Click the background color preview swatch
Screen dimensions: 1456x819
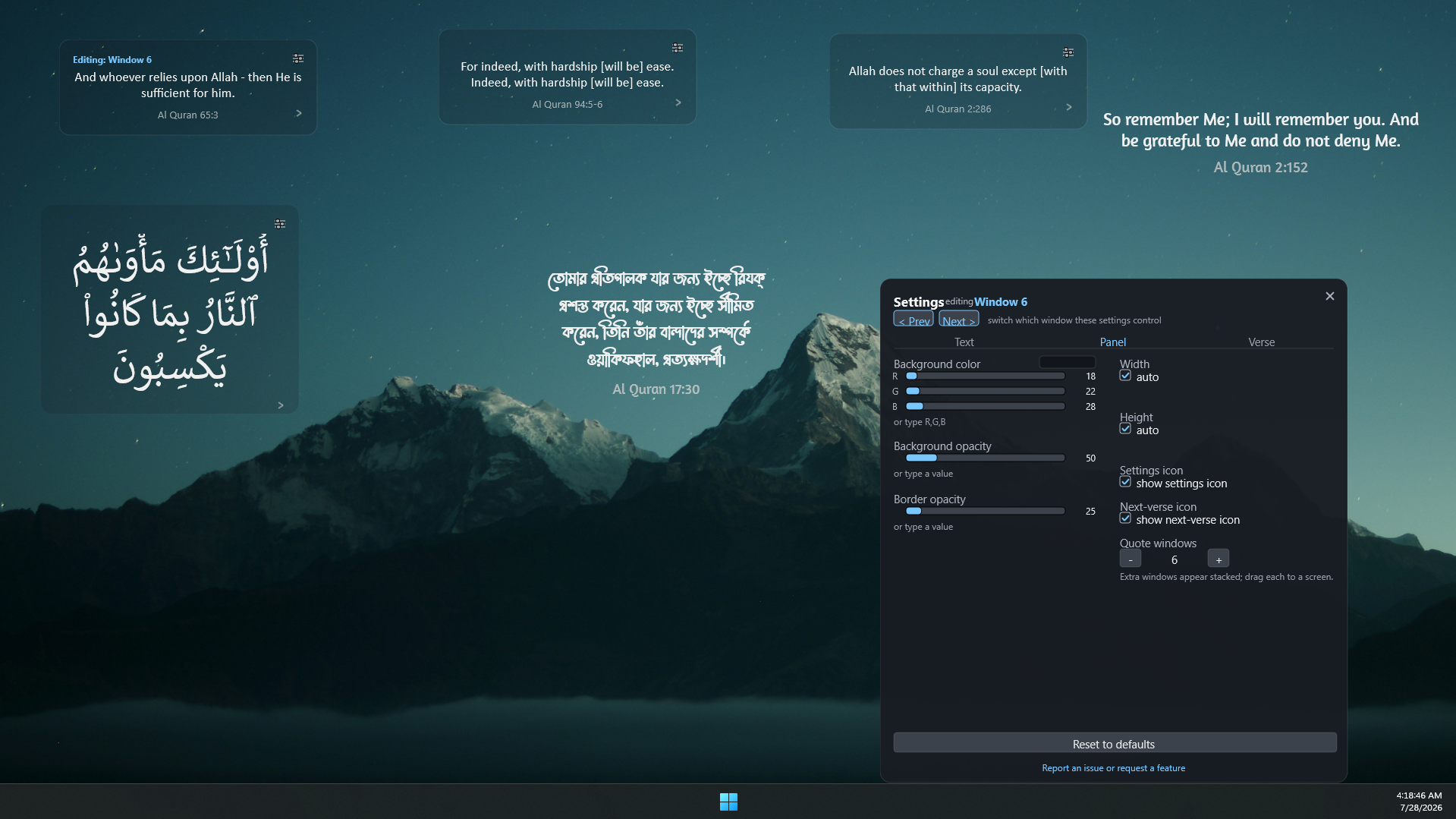(x=1068, y=363)
